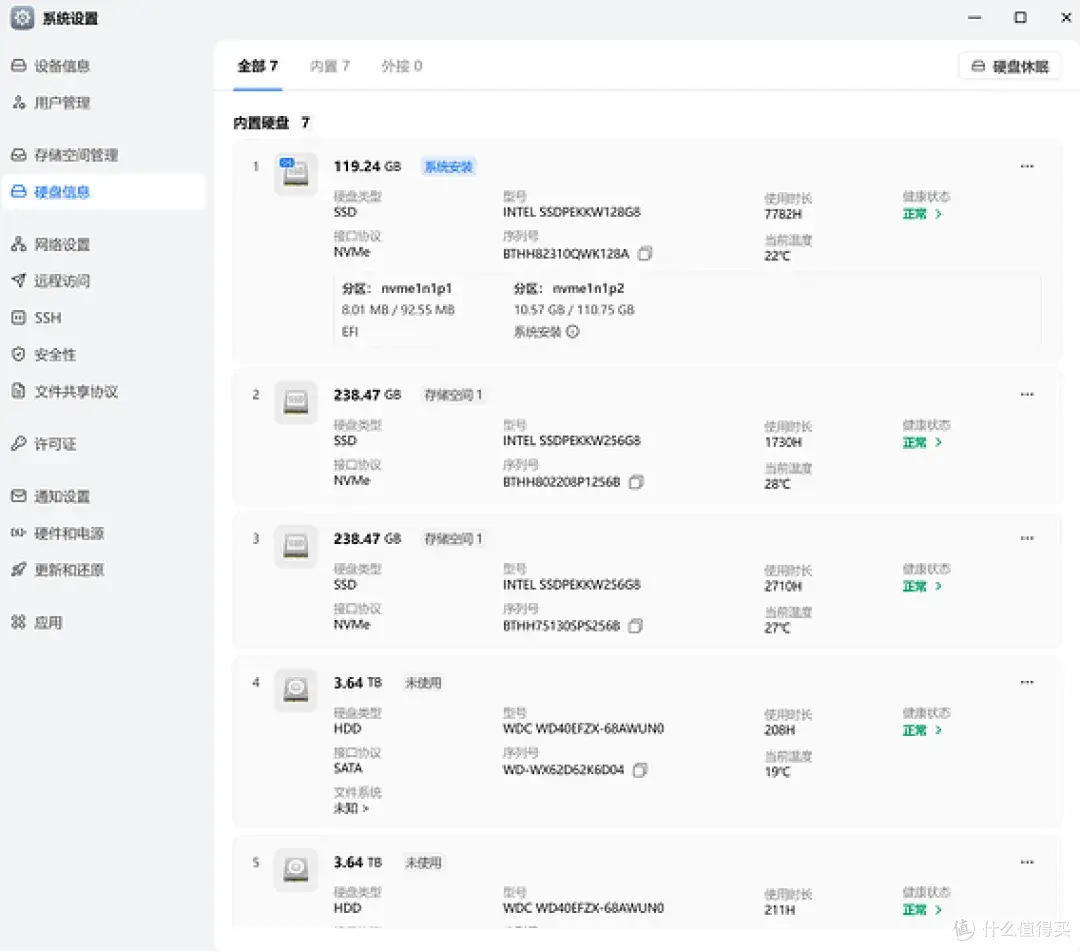Copy serial number BTHH75130SPS256B
Screen dimensions: 1080x951
(x=636, y=626)
